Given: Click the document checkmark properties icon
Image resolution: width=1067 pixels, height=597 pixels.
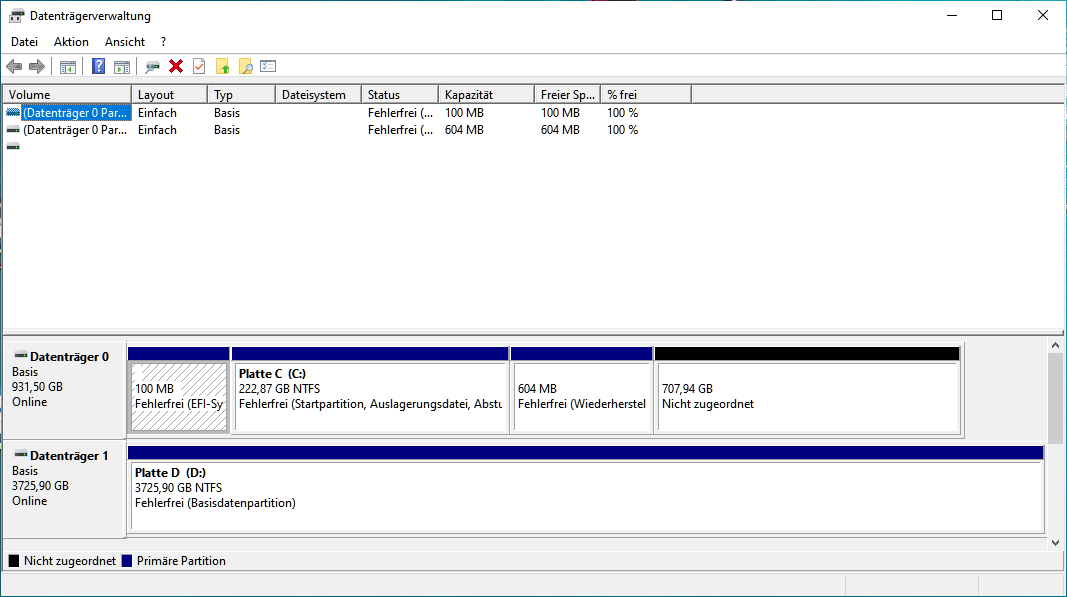Looking at the screenshot, I should click(x=199, y=66).
